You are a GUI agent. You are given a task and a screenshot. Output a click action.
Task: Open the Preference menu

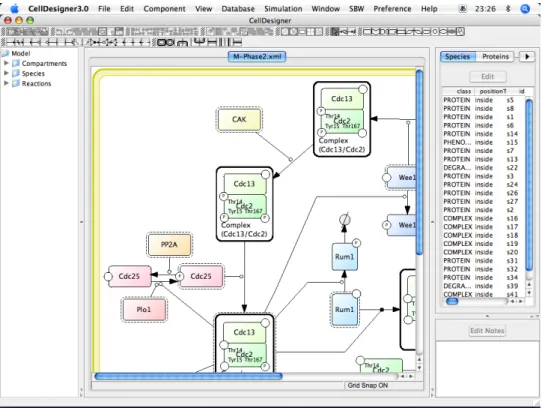click(x=392, y=9)
